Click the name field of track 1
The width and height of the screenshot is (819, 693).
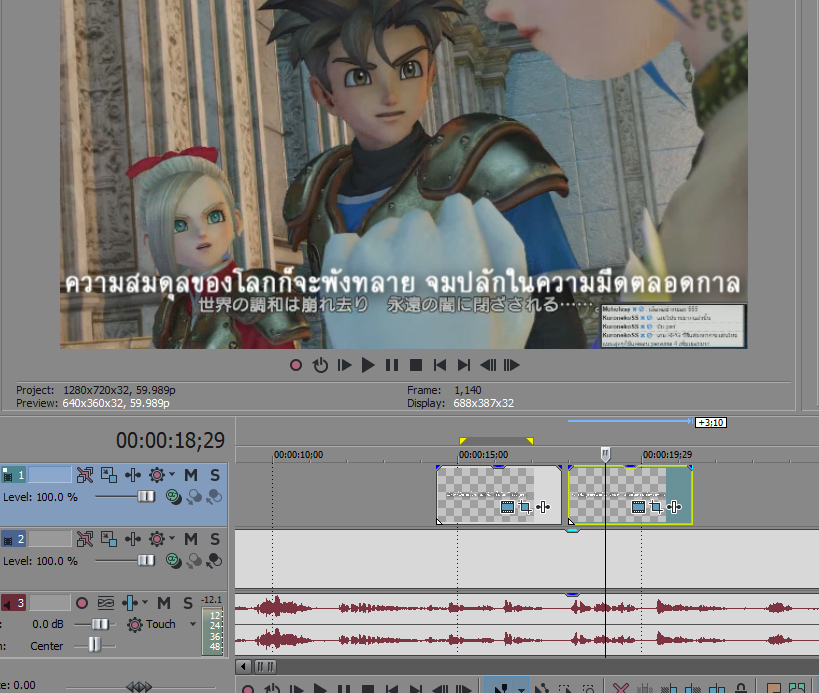tap(50, 475)
